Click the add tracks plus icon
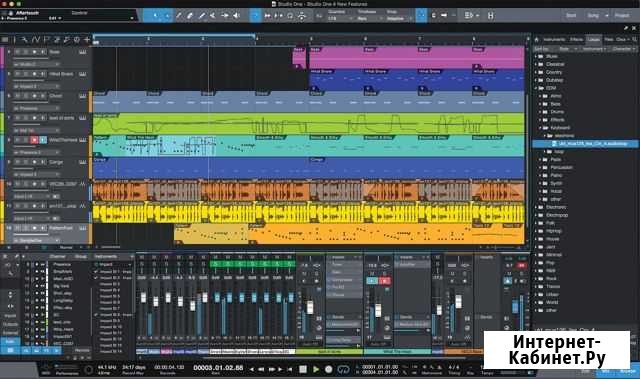 pos(87,40)
